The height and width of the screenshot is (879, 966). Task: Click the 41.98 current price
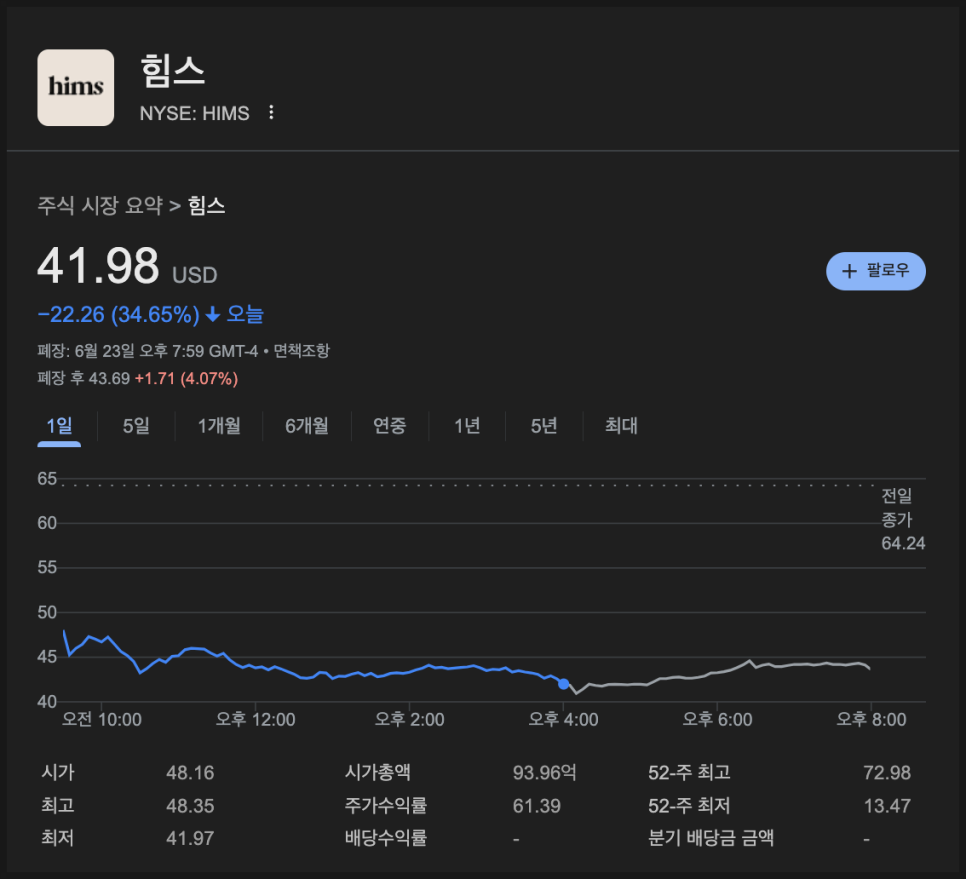pos(99,266)
